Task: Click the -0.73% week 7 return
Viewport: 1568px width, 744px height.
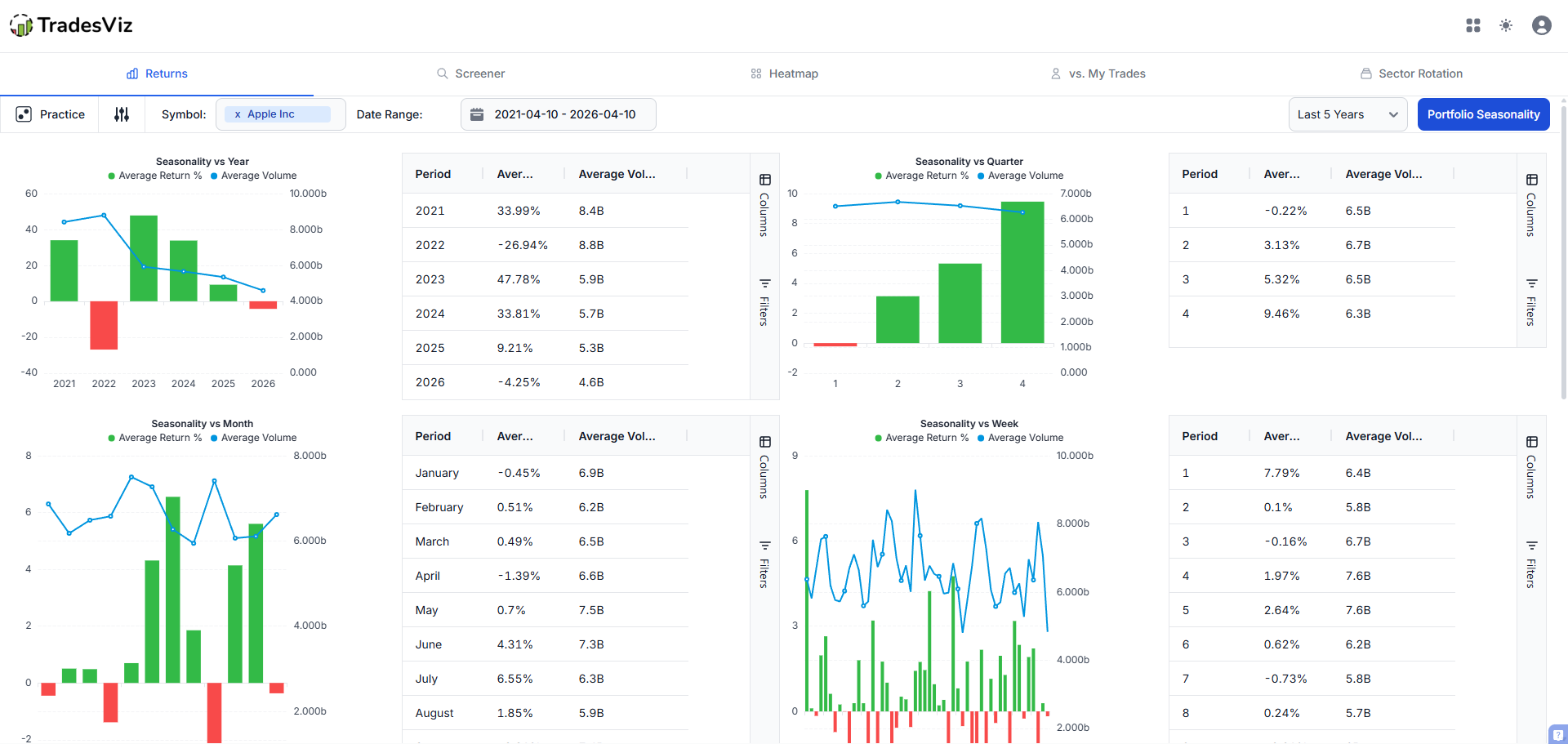Action: click(x=1285, y=679)
